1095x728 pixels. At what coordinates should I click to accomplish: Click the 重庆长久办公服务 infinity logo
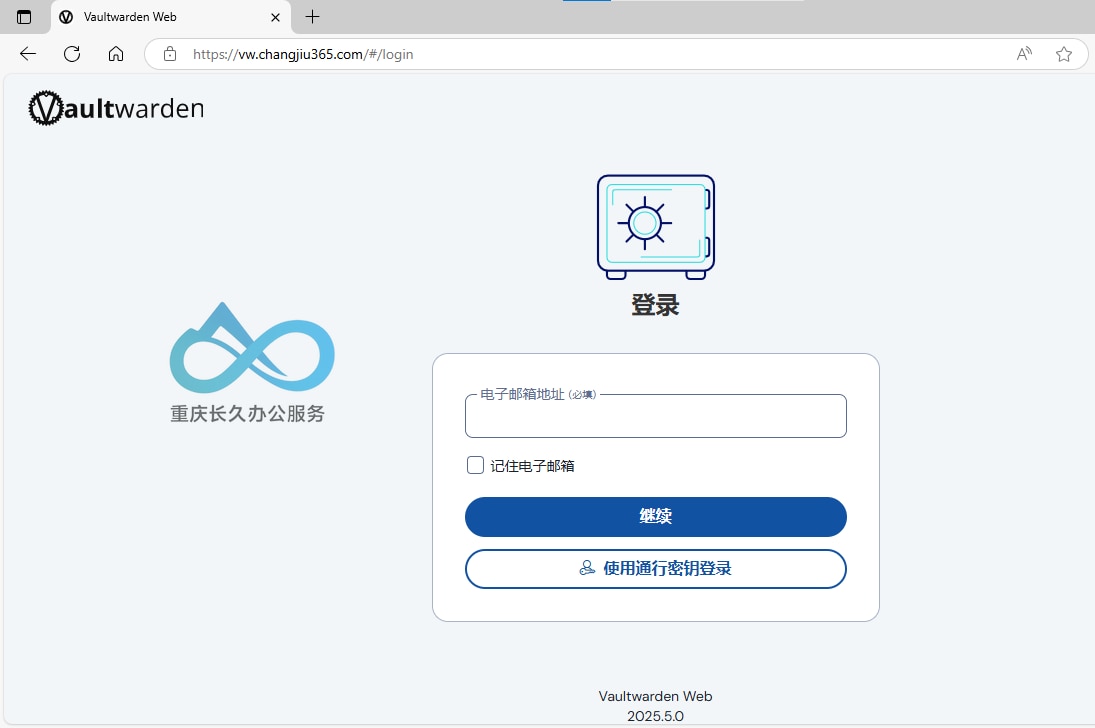pyautogui.click(x=252, y=347)
